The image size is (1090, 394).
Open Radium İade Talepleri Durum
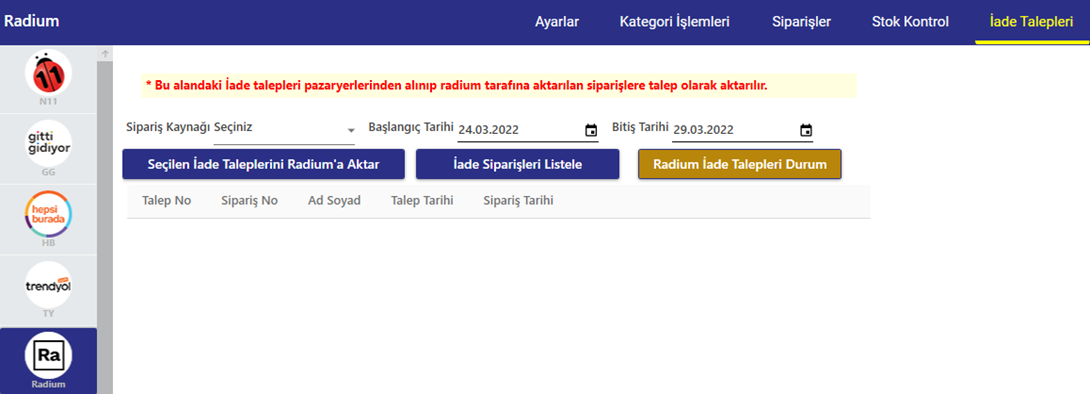(740, 165)
